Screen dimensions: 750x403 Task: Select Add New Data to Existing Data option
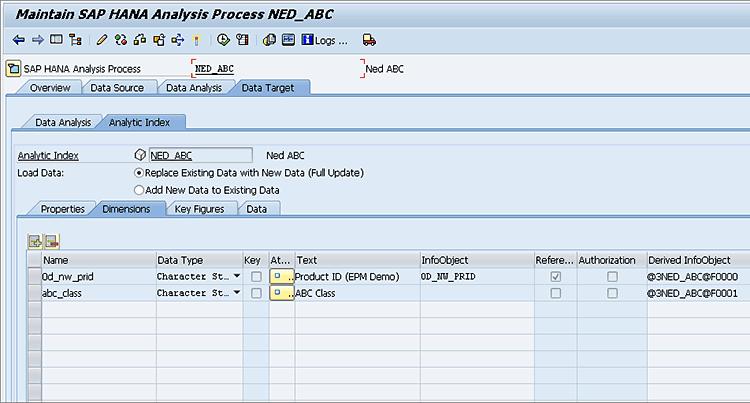pyautogui.click(x=139, y=190)
